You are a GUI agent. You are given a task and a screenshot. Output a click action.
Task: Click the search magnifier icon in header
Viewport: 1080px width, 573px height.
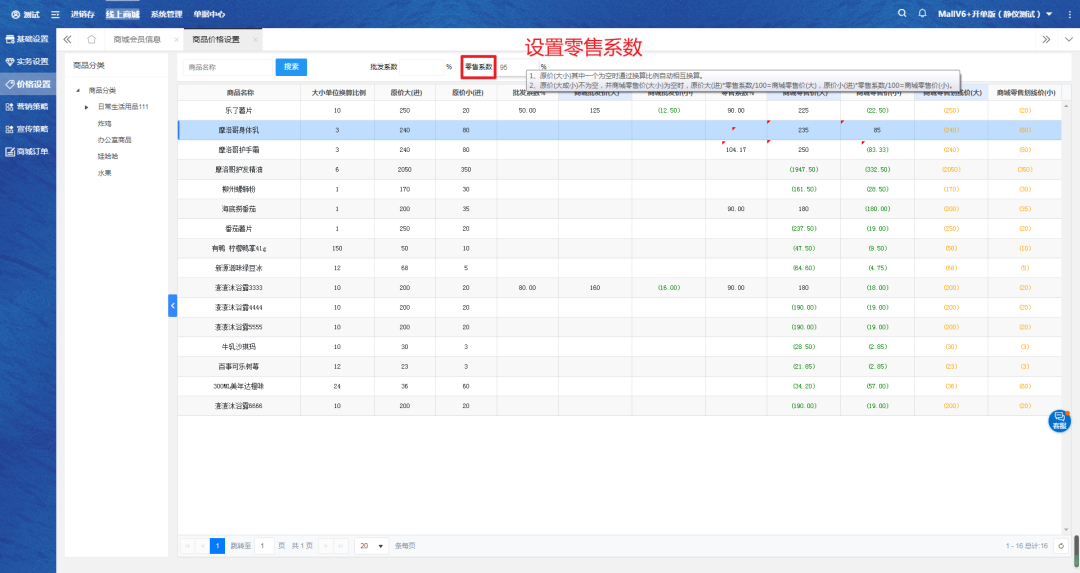[902, 13]
